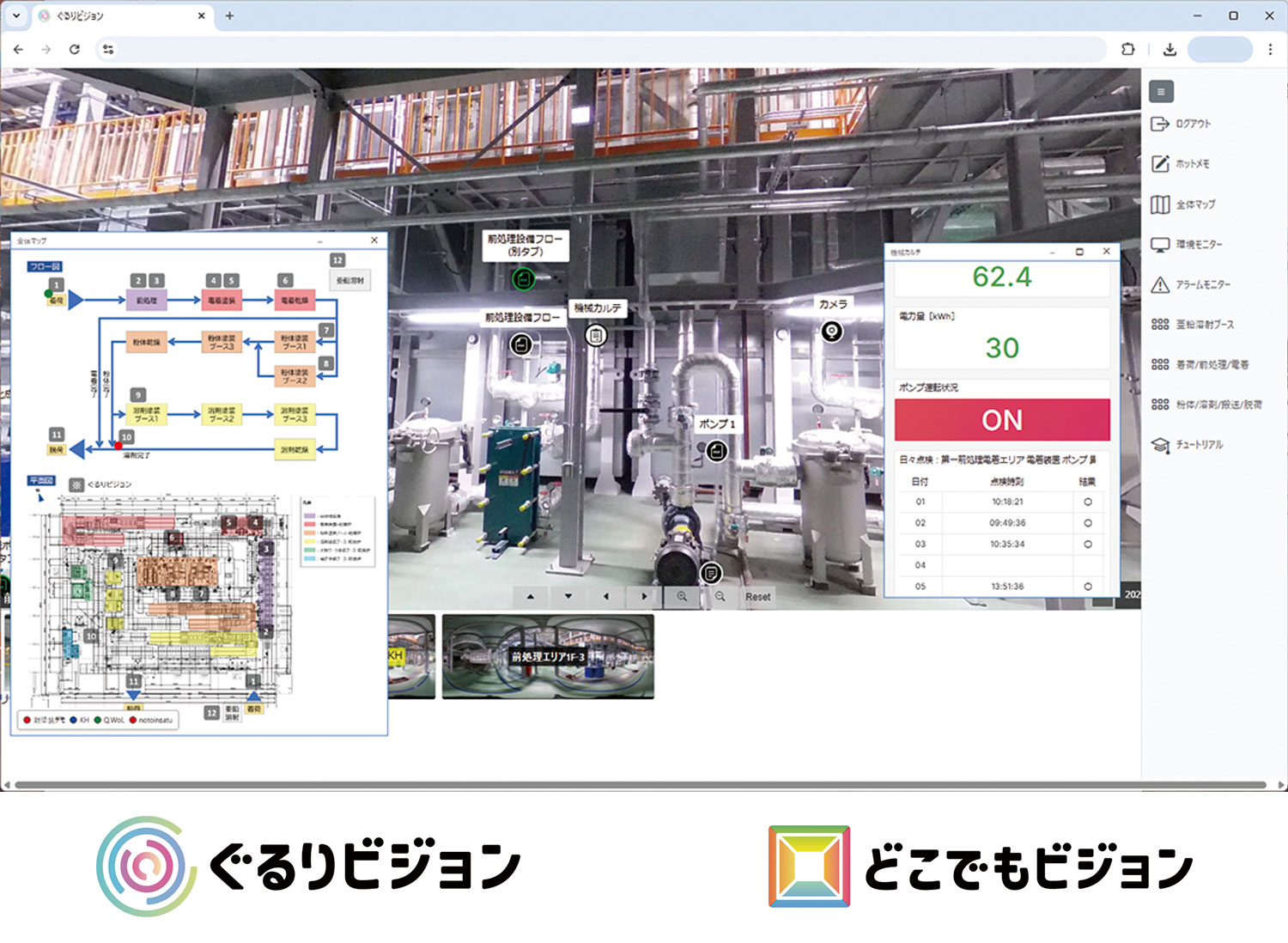This screenshot has height=943, width=1288.
Task: Click the ポンプ1 hotspot icon
Action: [x=717, y=451]
